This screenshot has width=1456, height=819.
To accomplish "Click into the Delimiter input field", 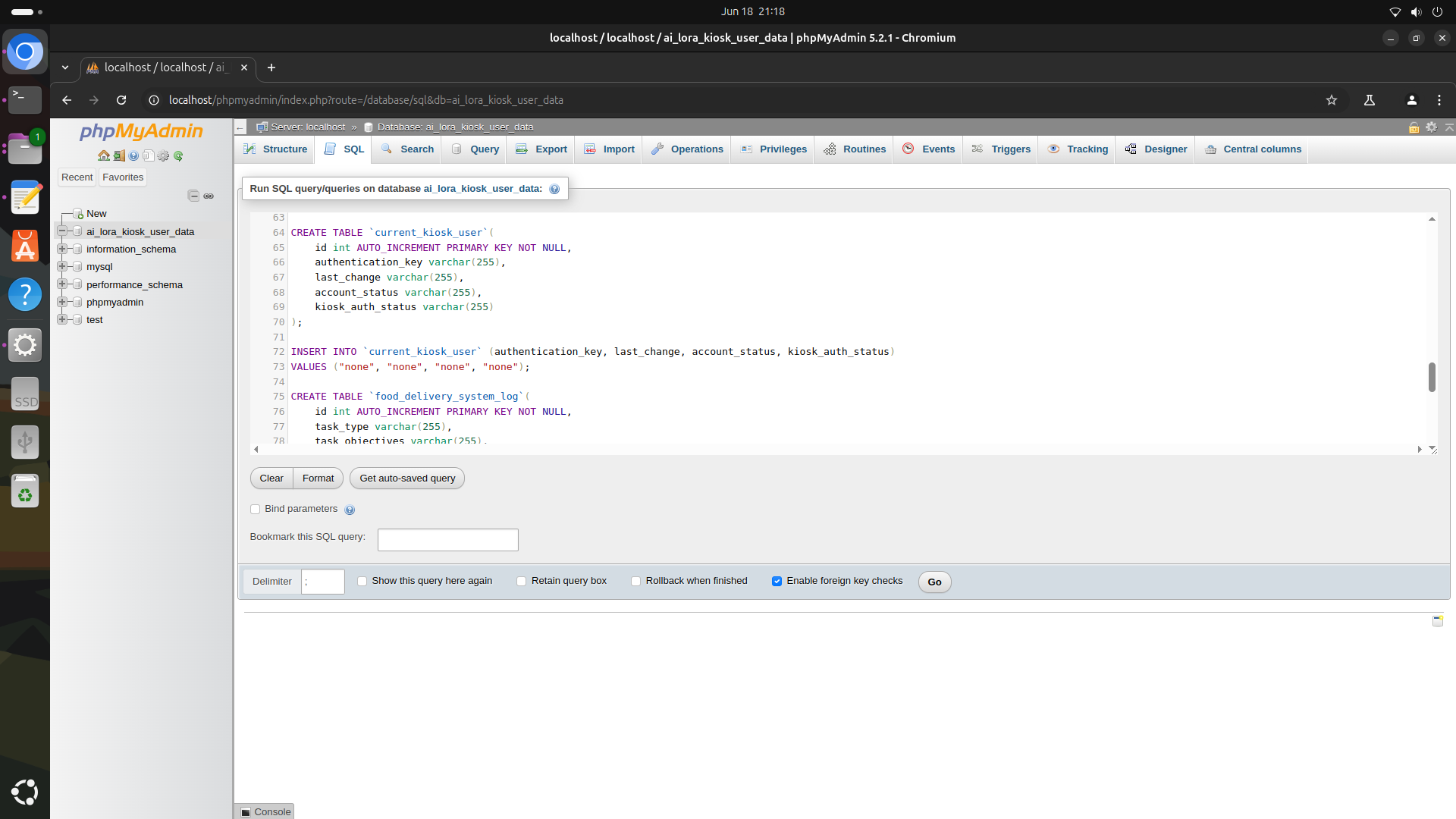I will click(x=322, y=582).
